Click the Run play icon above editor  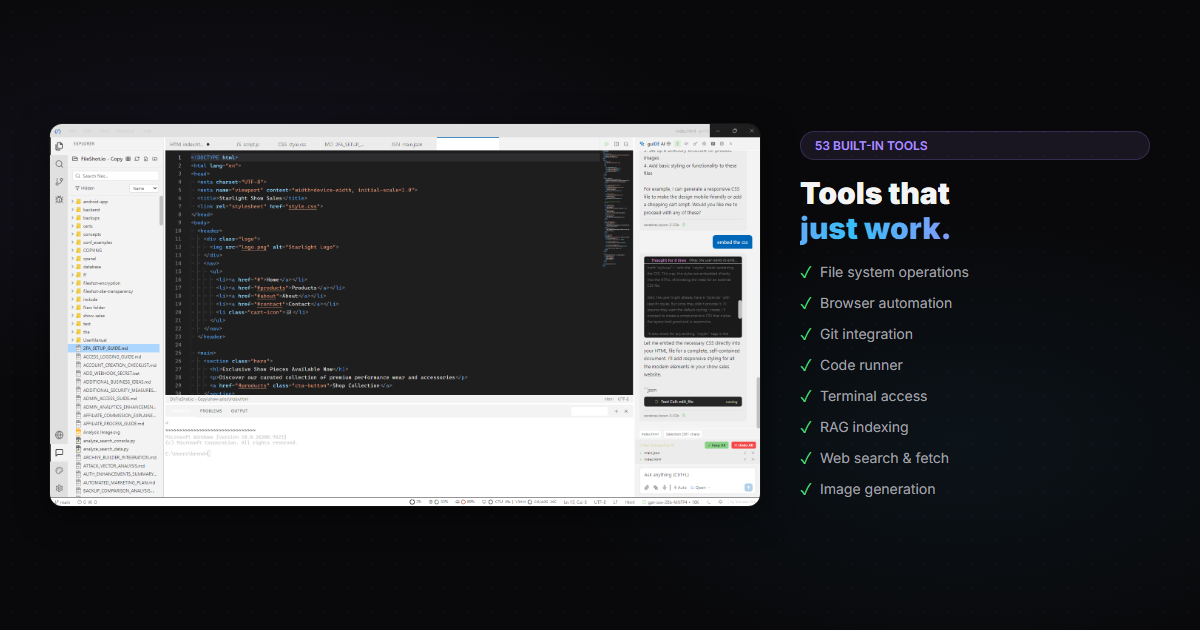point(606,144)
